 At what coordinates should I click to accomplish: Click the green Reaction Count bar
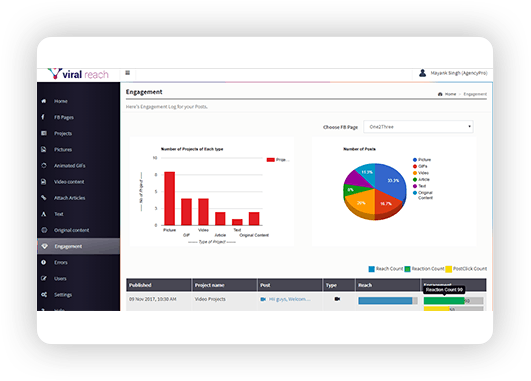444,301
